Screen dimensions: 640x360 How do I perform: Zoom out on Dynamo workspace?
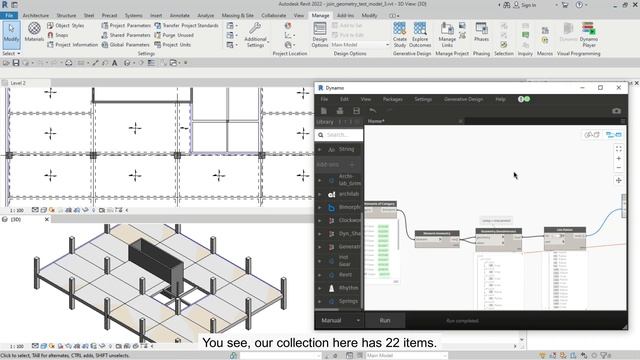(x=618, y=167)
